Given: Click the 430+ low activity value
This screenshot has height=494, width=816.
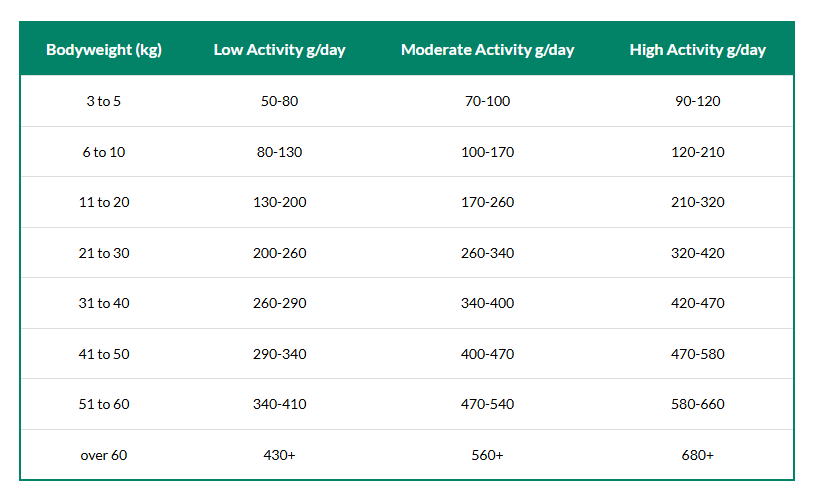Looking at the screenshot, I should click(279, 455).
